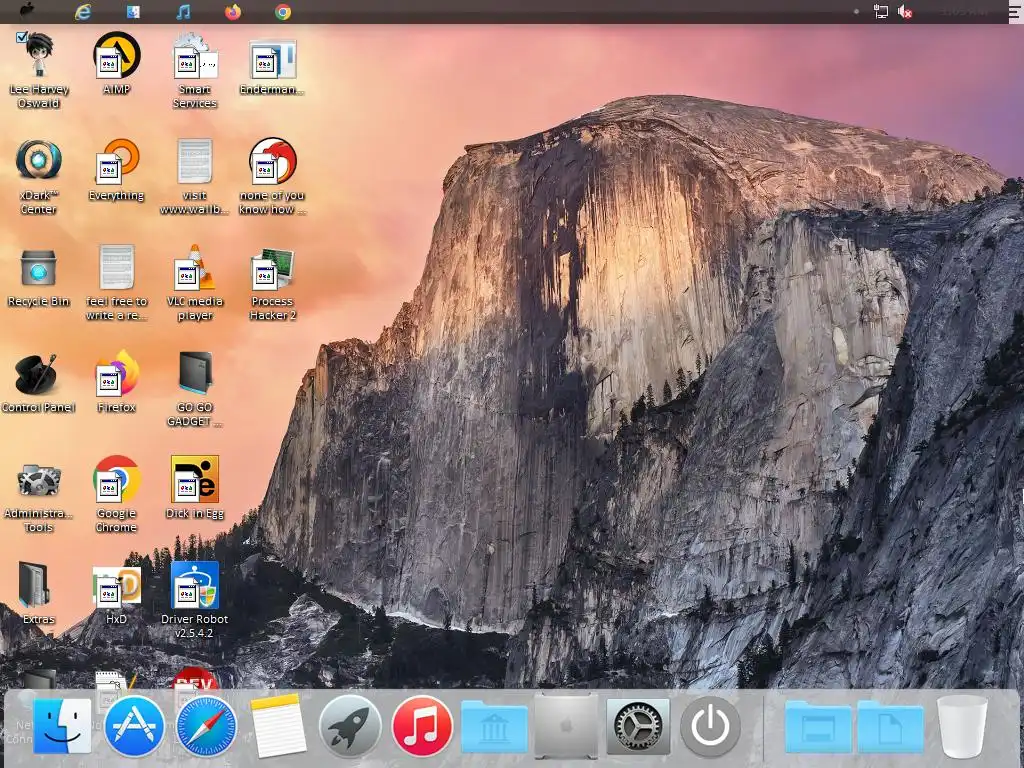Launch Chrome from the top bar
This screenshot has height=768, width=1024.
tap(283, 12)
